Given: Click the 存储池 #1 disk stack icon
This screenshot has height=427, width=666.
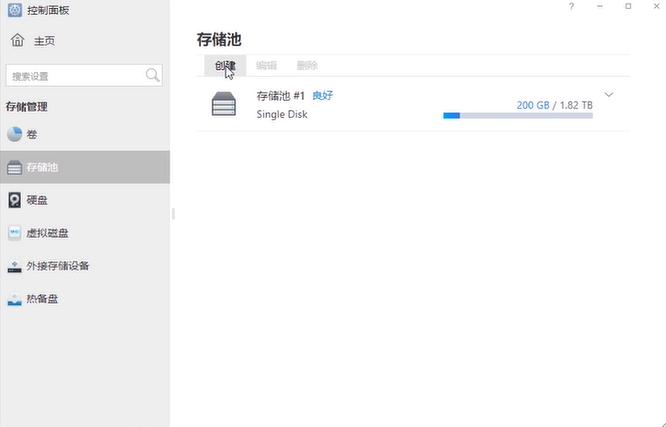Looking at the screenshot, I should pyautogui.click(x=224, y=104).
